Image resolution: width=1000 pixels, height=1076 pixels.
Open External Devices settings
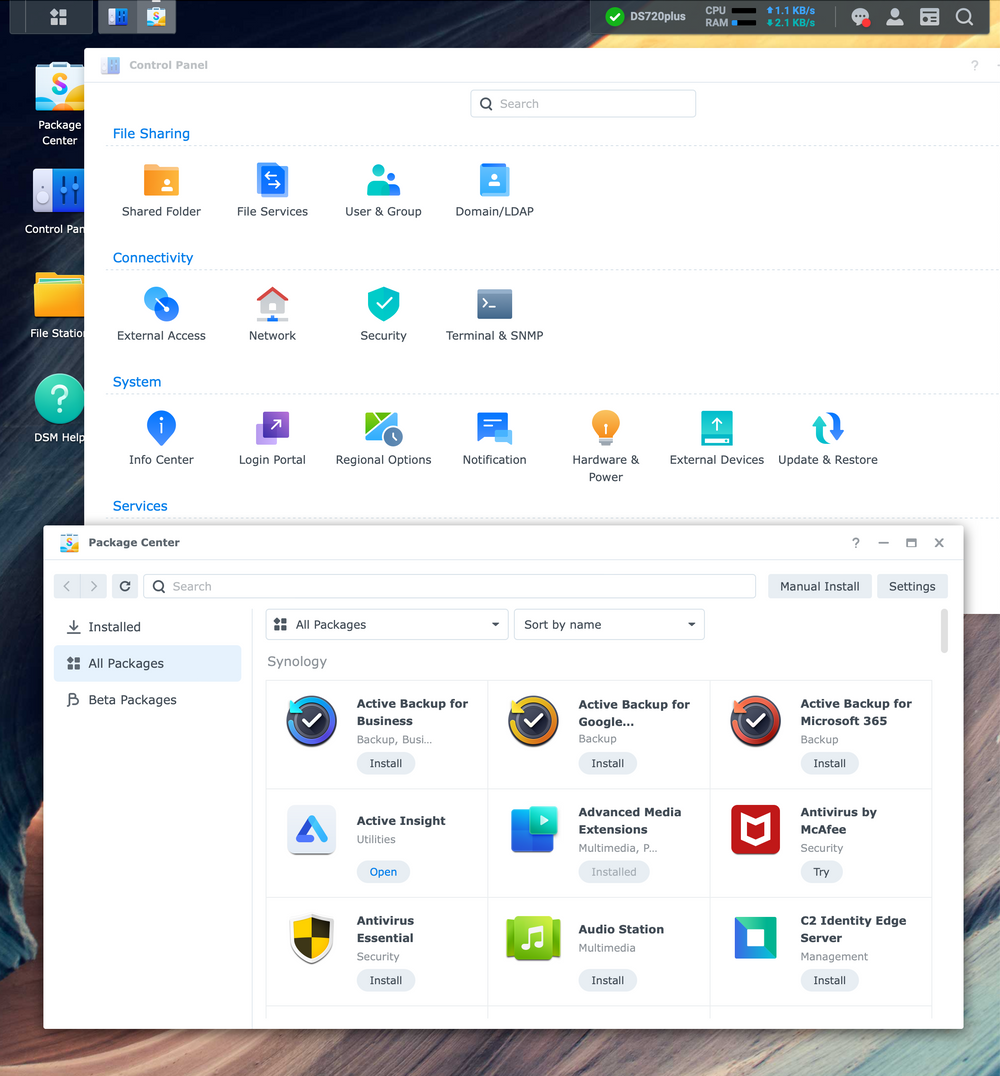pyautogui.click(x=717, y=439)
